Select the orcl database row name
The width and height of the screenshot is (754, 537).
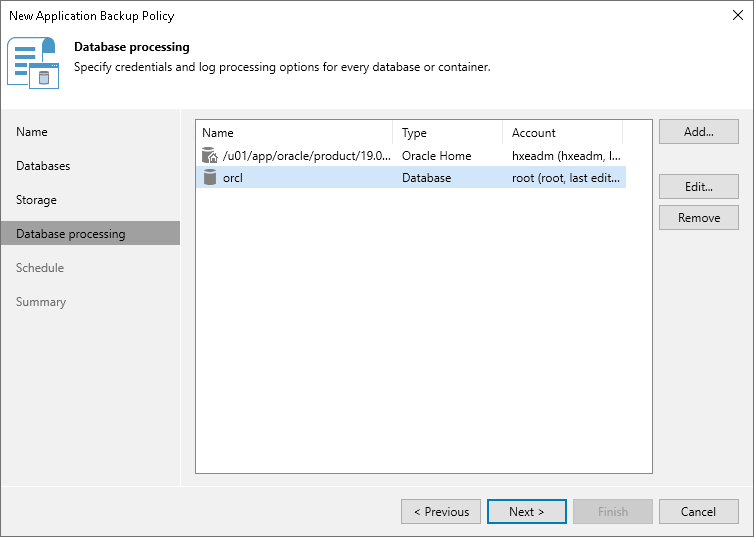233,178
